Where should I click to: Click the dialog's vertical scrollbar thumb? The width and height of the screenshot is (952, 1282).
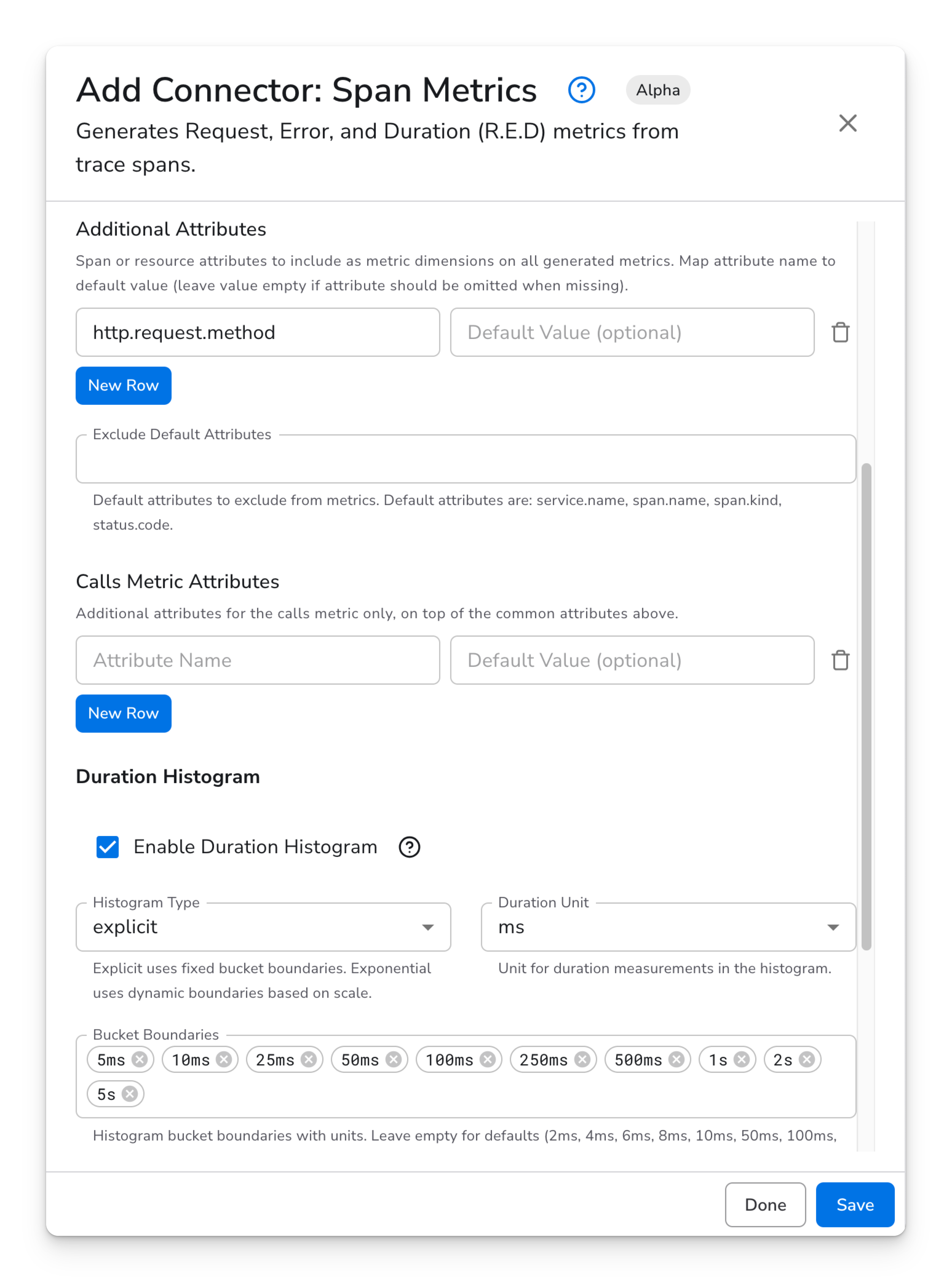tap(866, 706)
